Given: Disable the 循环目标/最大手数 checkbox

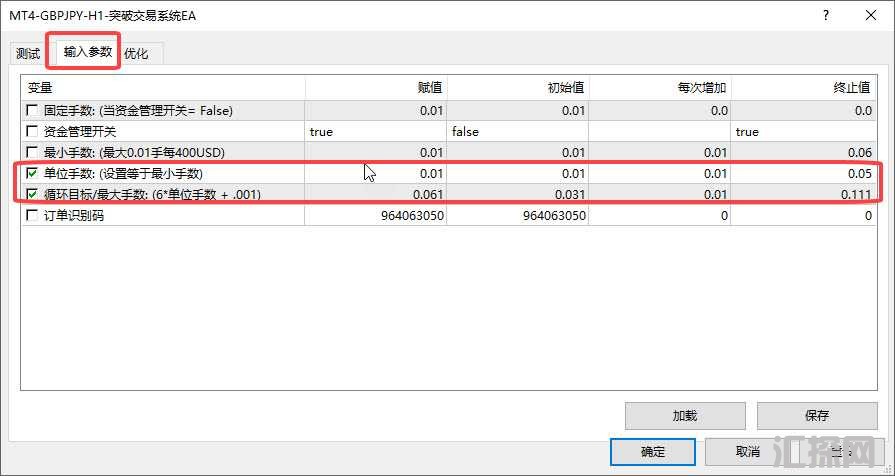Looking at the screenshot, I should [33, 194].
